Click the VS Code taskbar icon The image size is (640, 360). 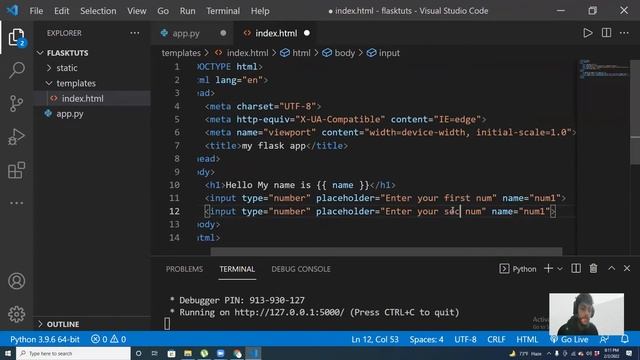point(253,353)
